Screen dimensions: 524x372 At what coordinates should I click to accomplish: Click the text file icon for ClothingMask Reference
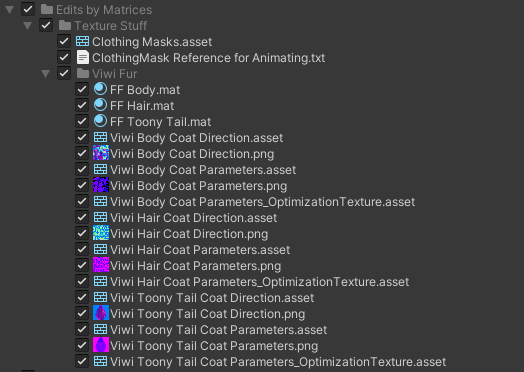click(83, 57)
